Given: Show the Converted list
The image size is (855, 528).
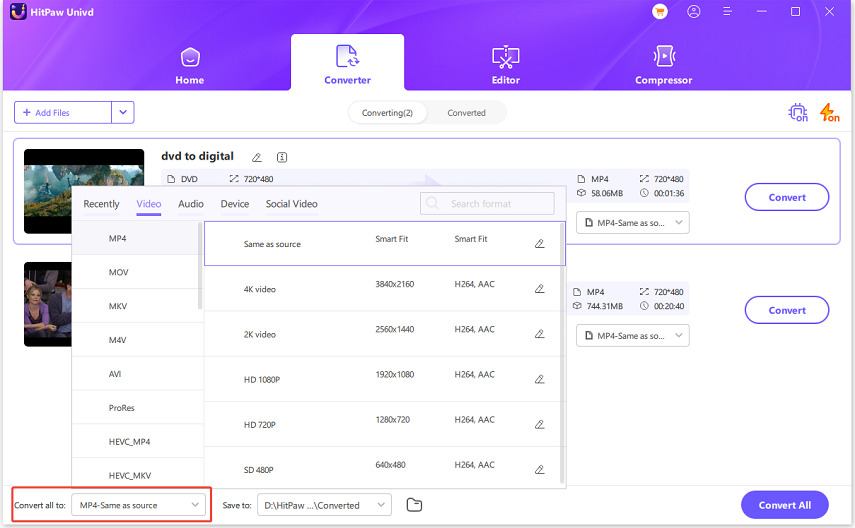Looking at the screenshot, I should click(466, 113).
